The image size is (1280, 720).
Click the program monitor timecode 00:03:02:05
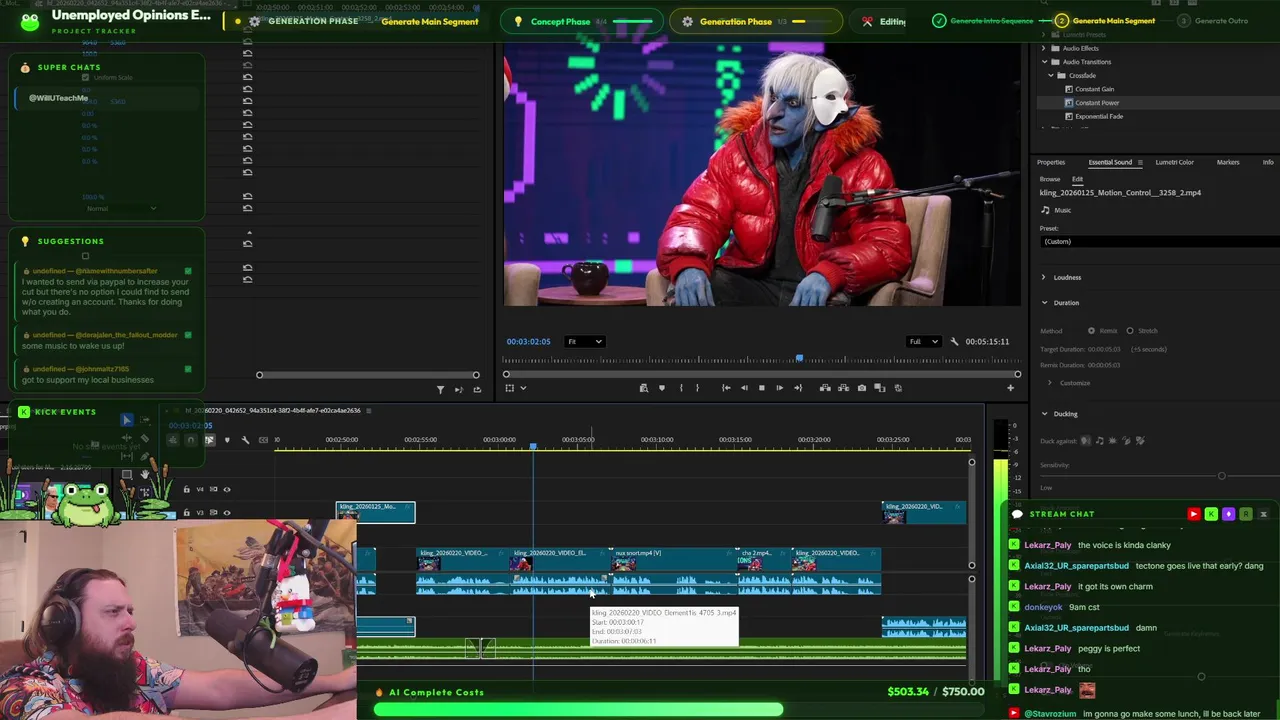click(x=528, y=342)
